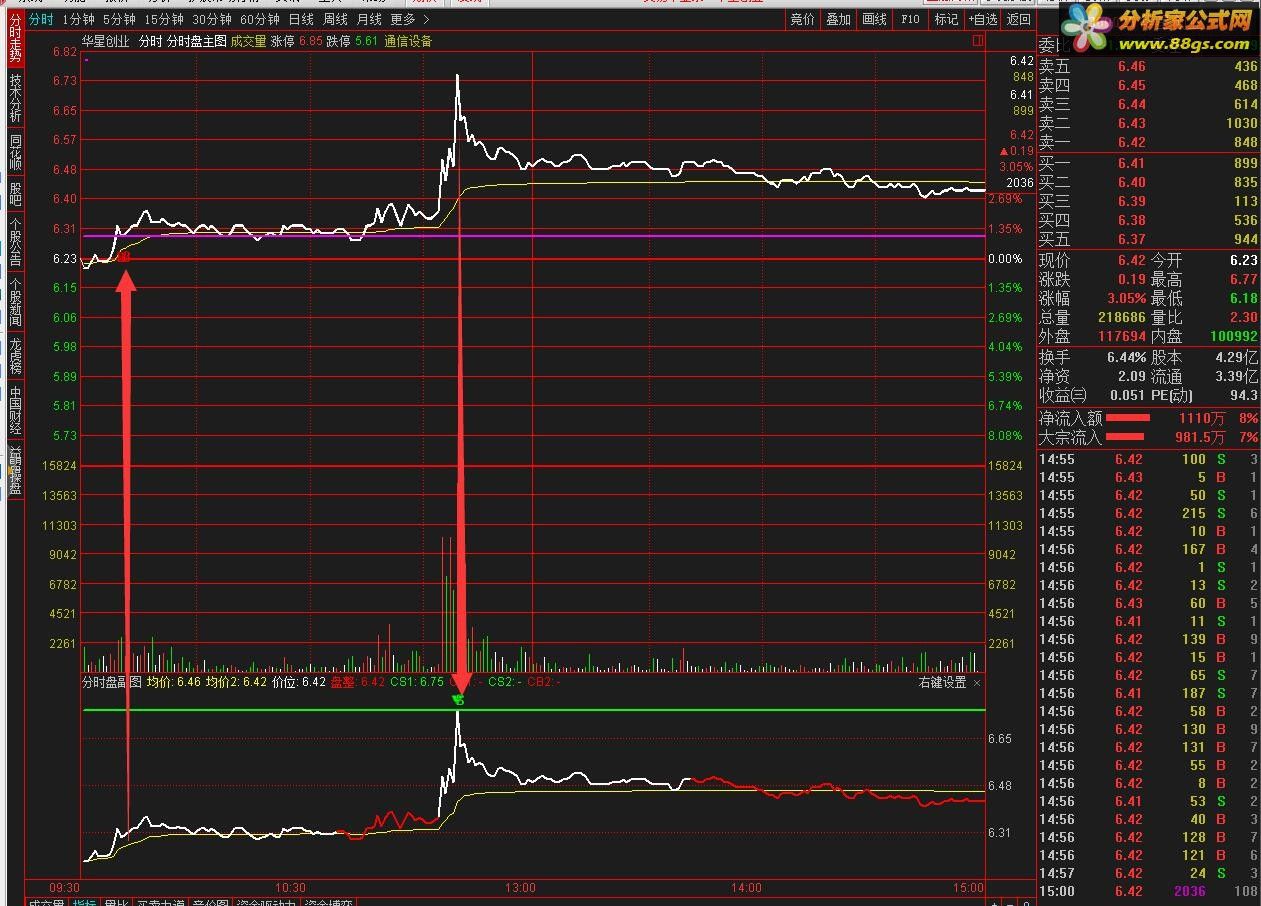Select the 60分钟 period tab
This screenshot has height=906, width=1261.
pyautogui.click(x=260, y=19)
